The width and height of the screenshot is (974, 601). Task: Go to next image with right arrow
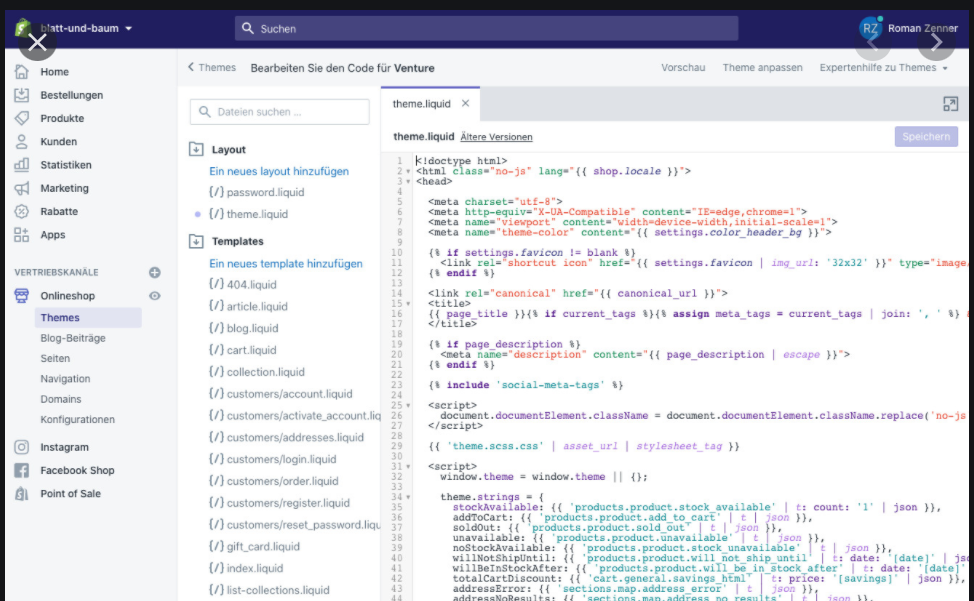[936, 42]
